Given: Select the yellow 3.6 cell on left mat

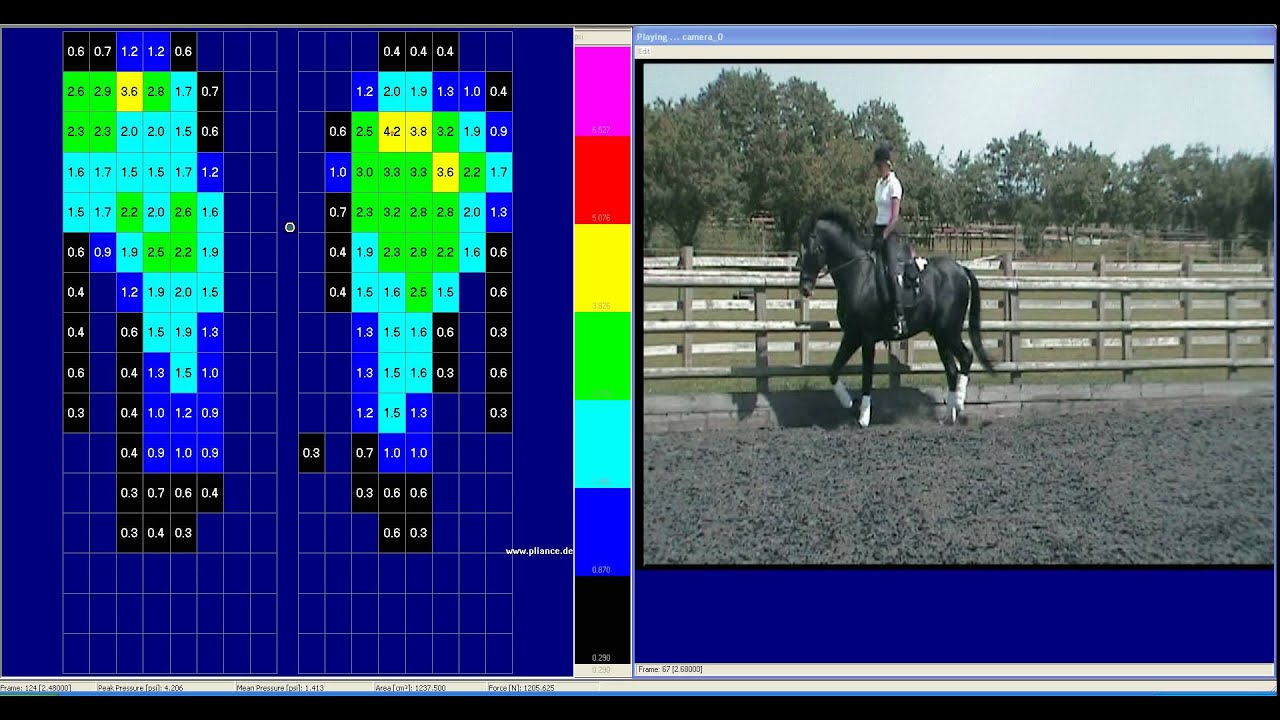Looking at the screenshot, I should coord(129,91).
